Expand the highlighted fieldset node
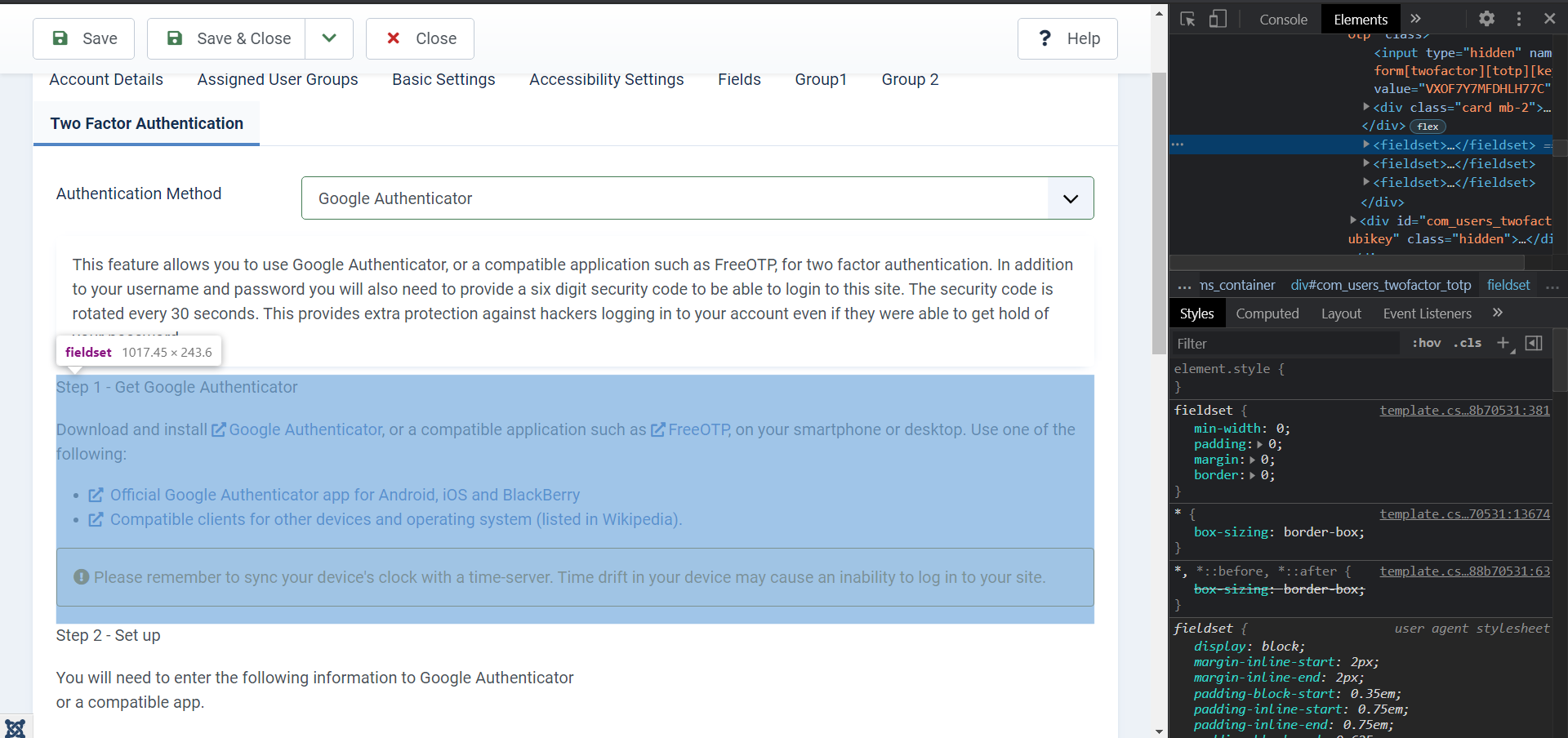 [x=1366, y=144]
